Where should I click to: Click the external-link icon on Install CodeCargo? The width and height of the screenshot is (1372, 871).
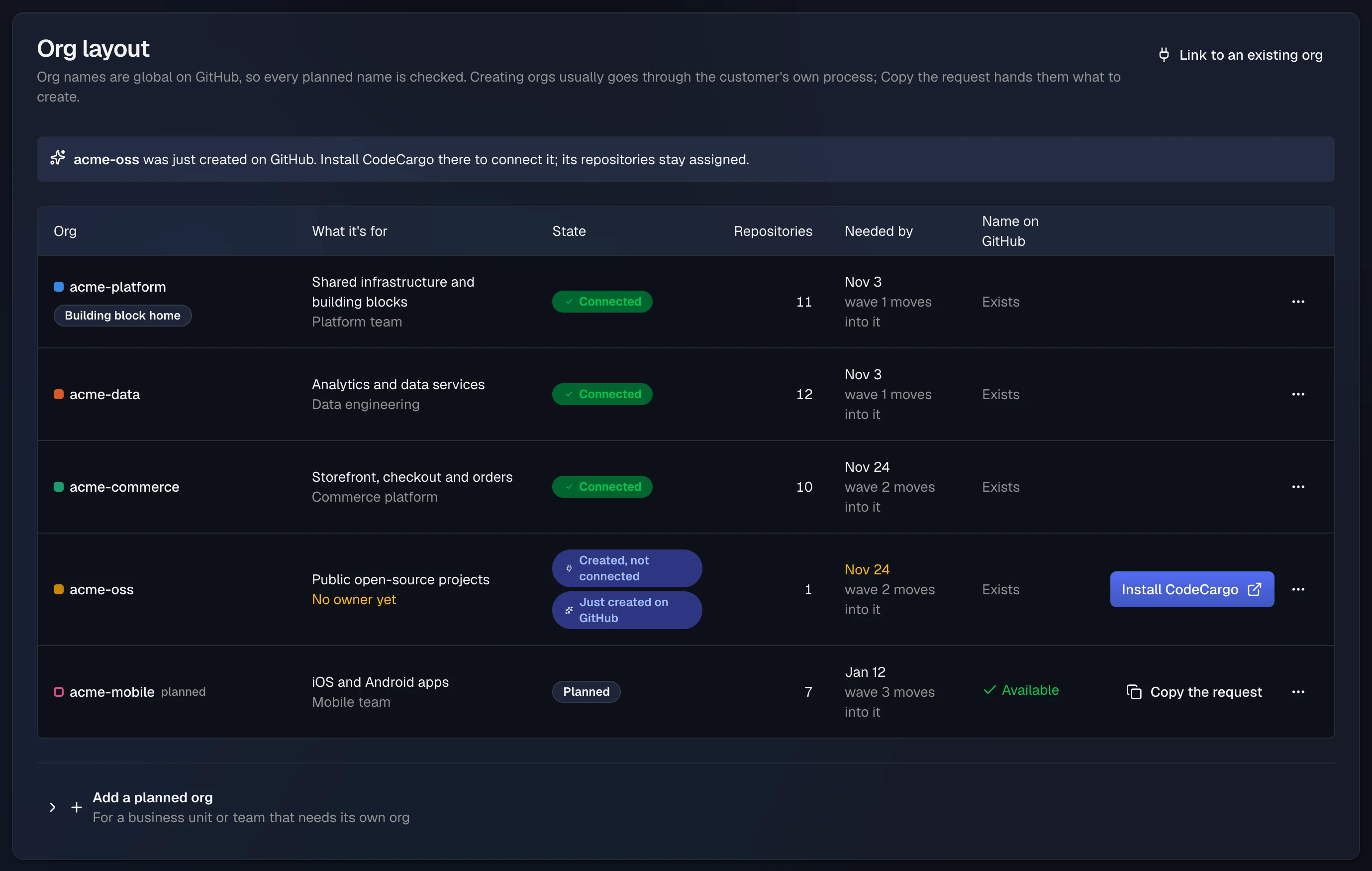1255,589
